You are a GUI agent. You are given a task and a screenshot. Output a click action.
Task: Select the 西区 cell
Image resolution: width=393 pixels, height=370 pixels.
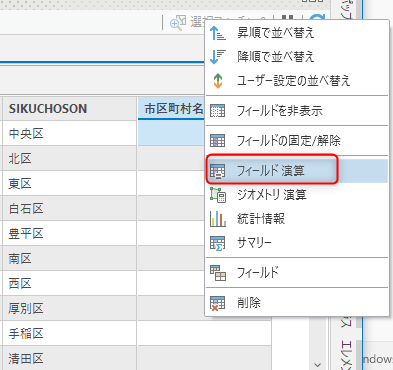click(69, 283)
